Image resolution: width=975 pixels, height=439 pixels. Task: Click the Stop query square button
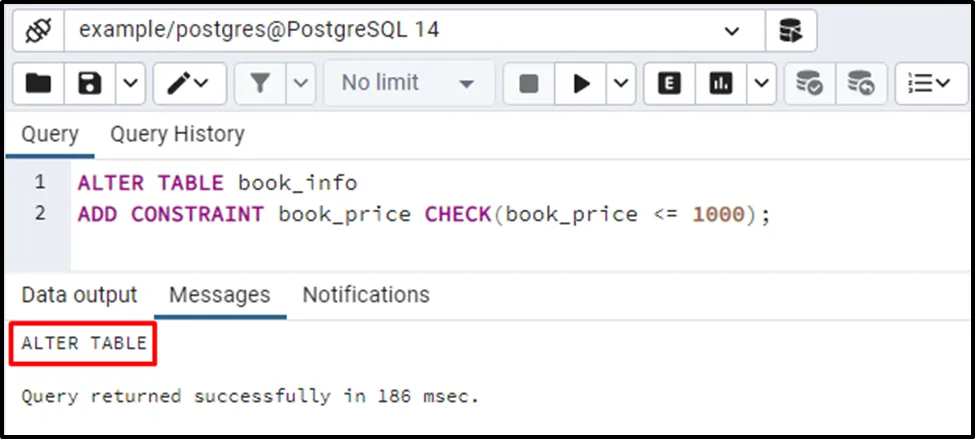(x=529, y=83)
